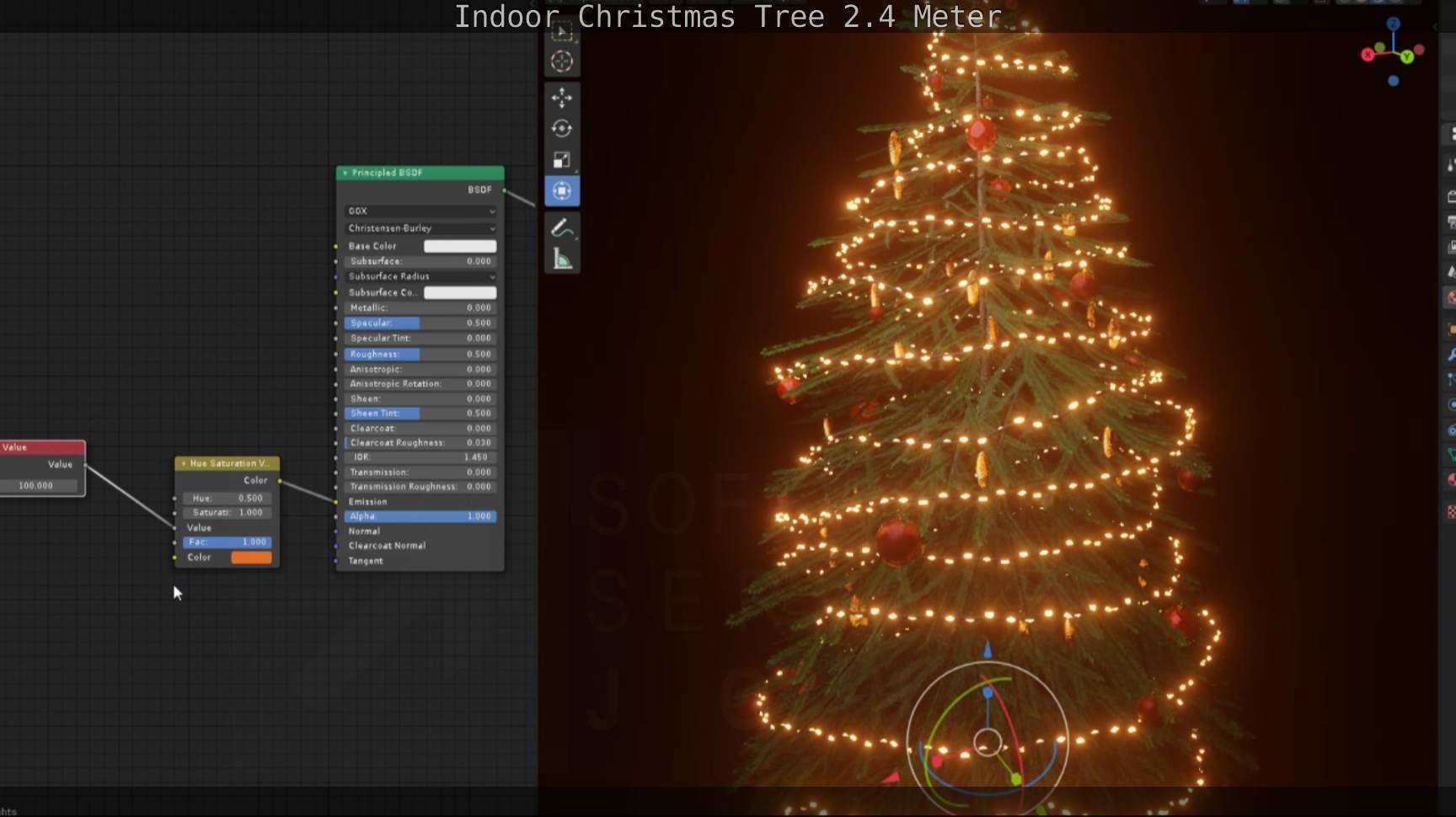Collapse the Hue Saturation Value node
Screen dimensions: 1456x817
click(184, 463)
